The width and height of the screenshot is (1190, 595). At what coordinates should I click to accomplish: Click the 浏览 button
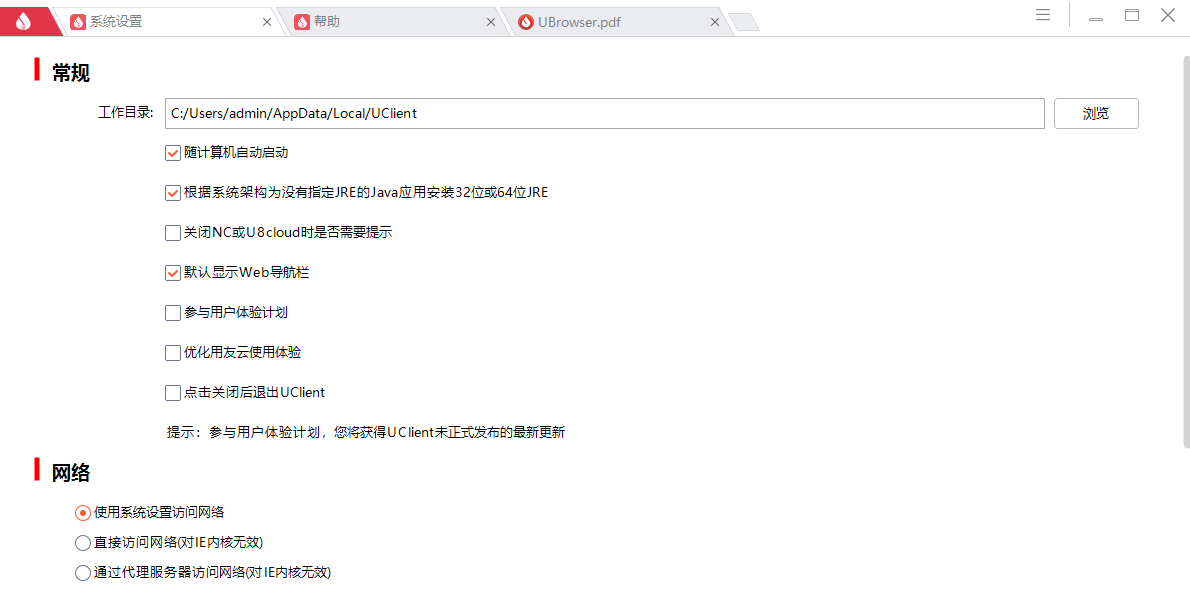(1096, 113)
